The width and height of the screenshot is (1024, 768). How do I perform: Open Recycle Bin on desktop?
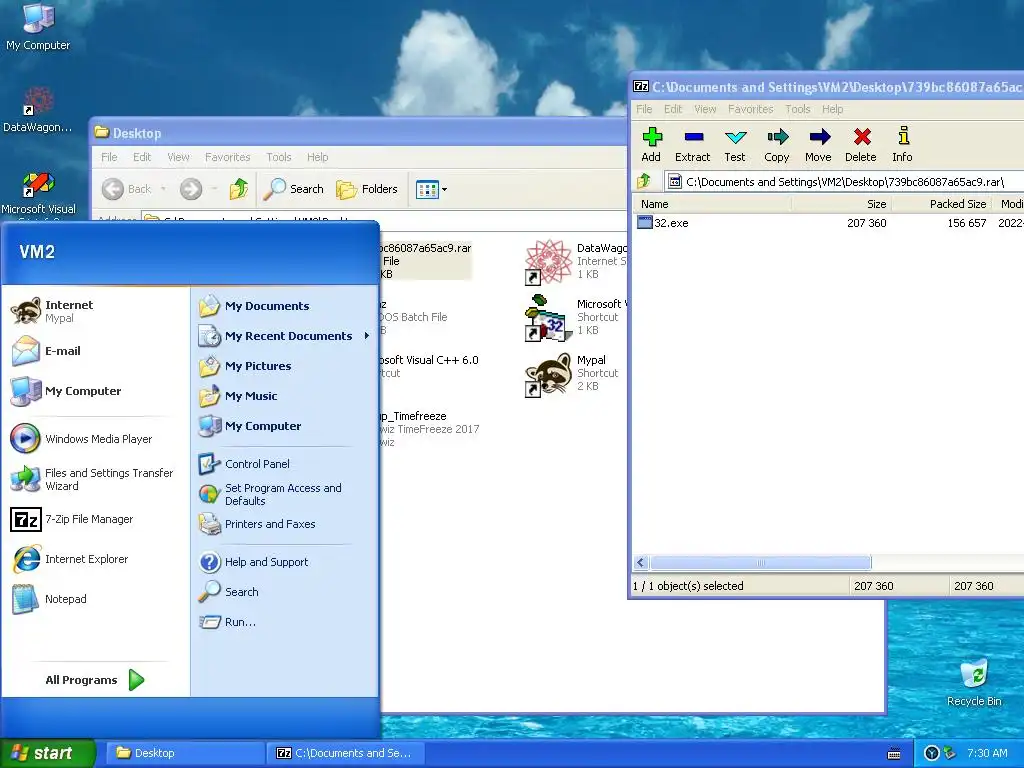(974, 682)
